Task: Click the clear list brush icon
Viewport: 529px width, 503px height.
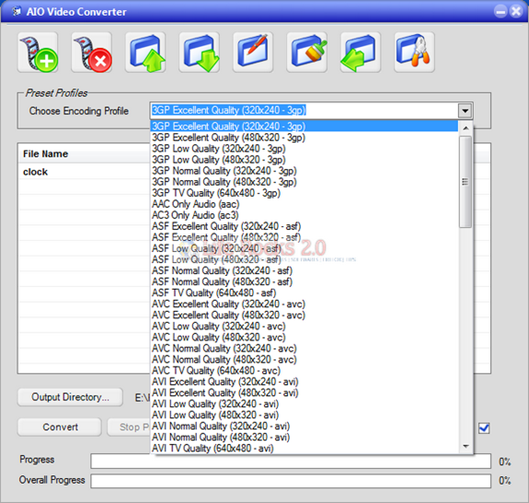Action: (x=307, y=52)
